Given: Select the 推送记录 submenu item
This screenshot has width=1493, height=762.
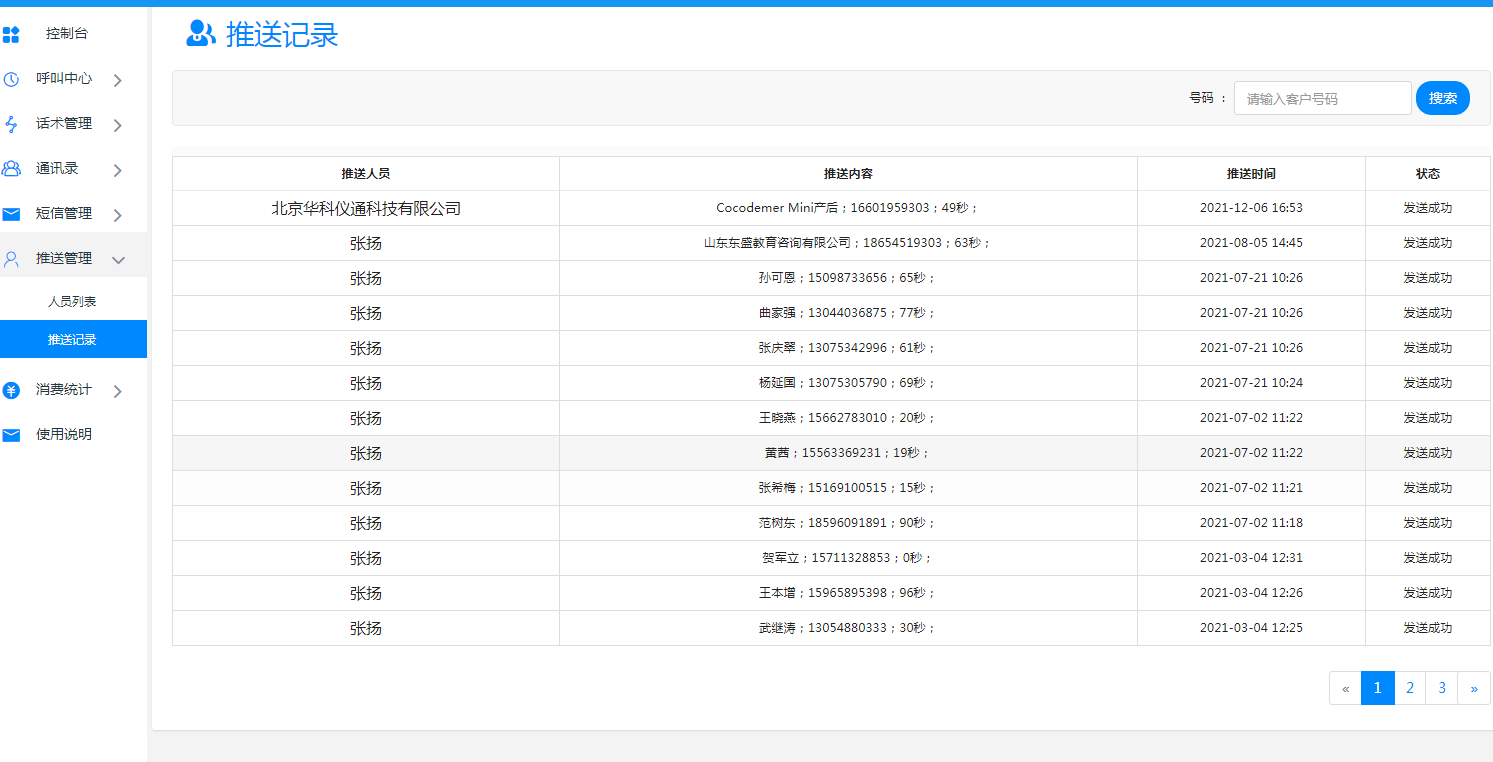Looking at the screenshot, I should 73,339.
